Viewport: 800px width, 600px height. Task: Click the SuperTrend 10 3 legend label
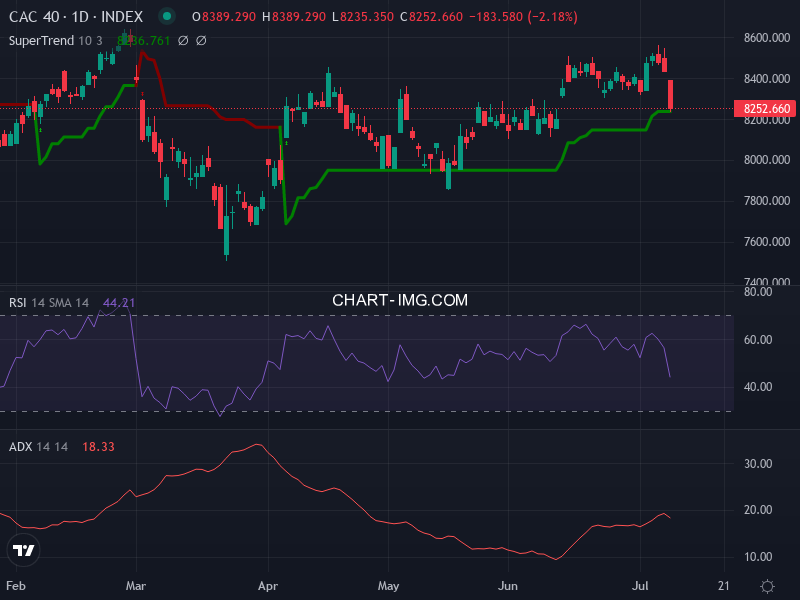coord(56,40)
